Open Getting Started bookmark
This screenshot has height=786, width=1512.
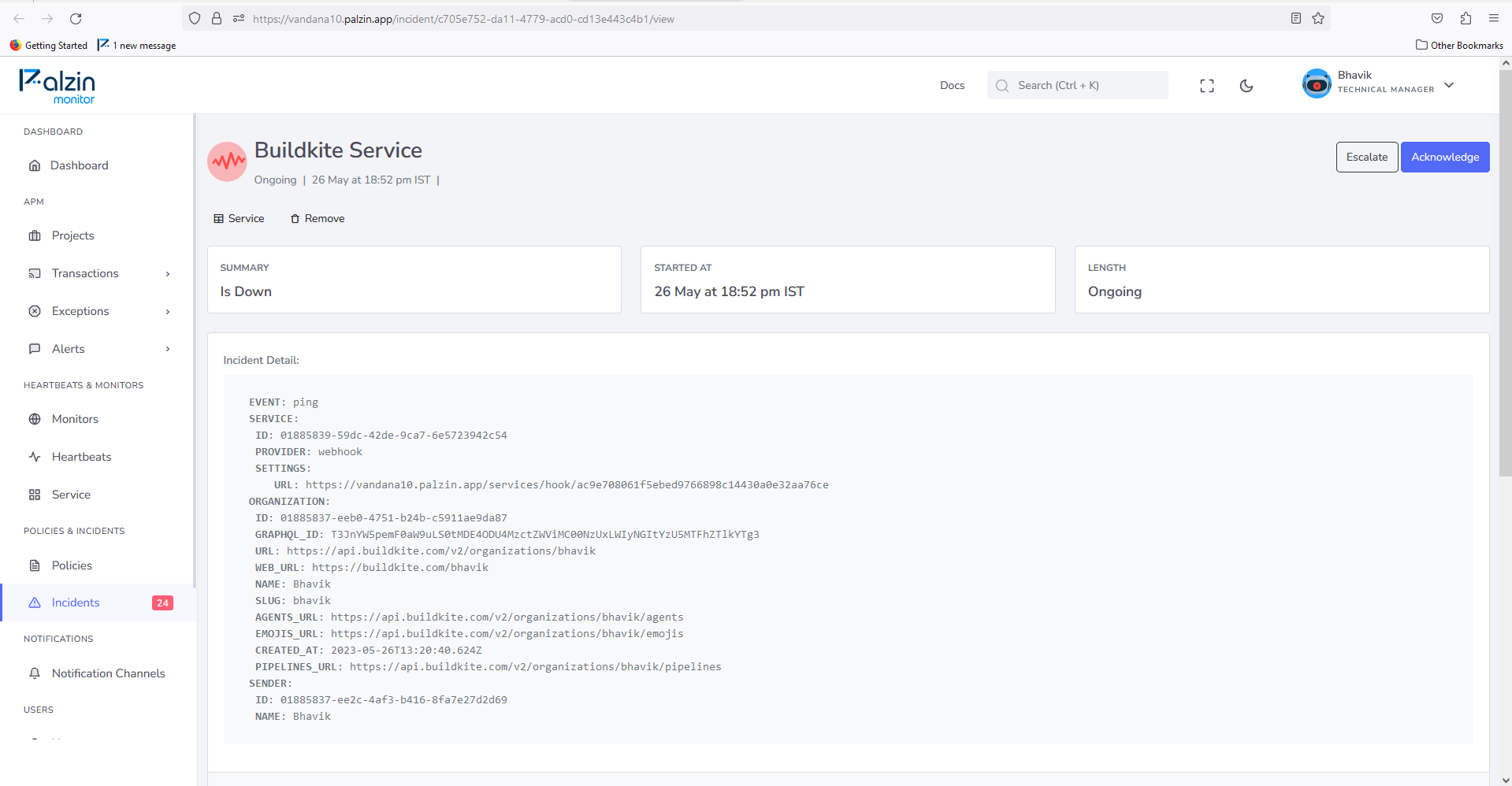[x=49, y=45]
